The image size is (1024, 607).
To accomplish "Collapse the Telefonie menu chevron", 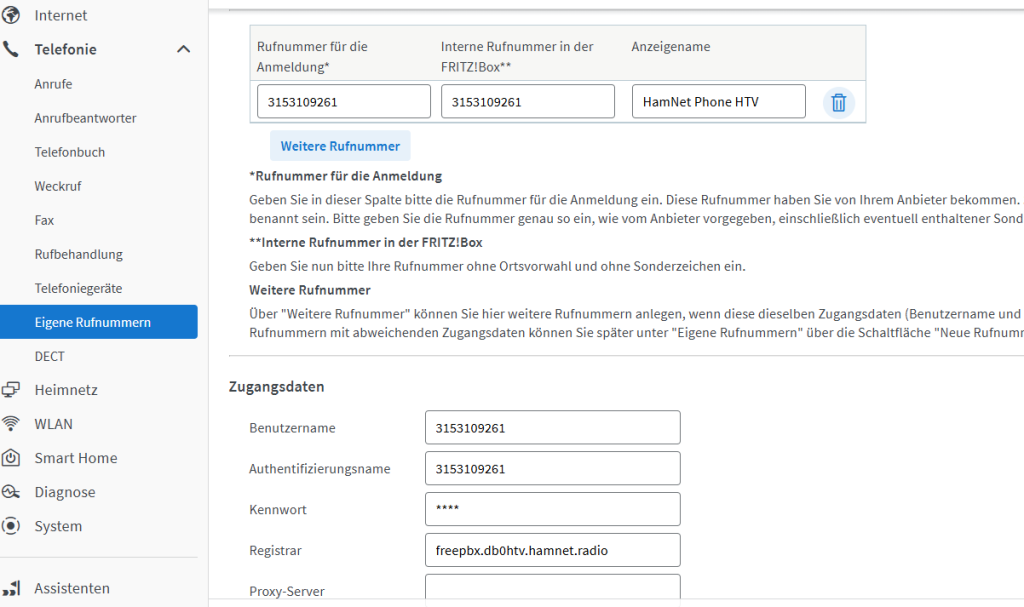I will tap(183, 49).
